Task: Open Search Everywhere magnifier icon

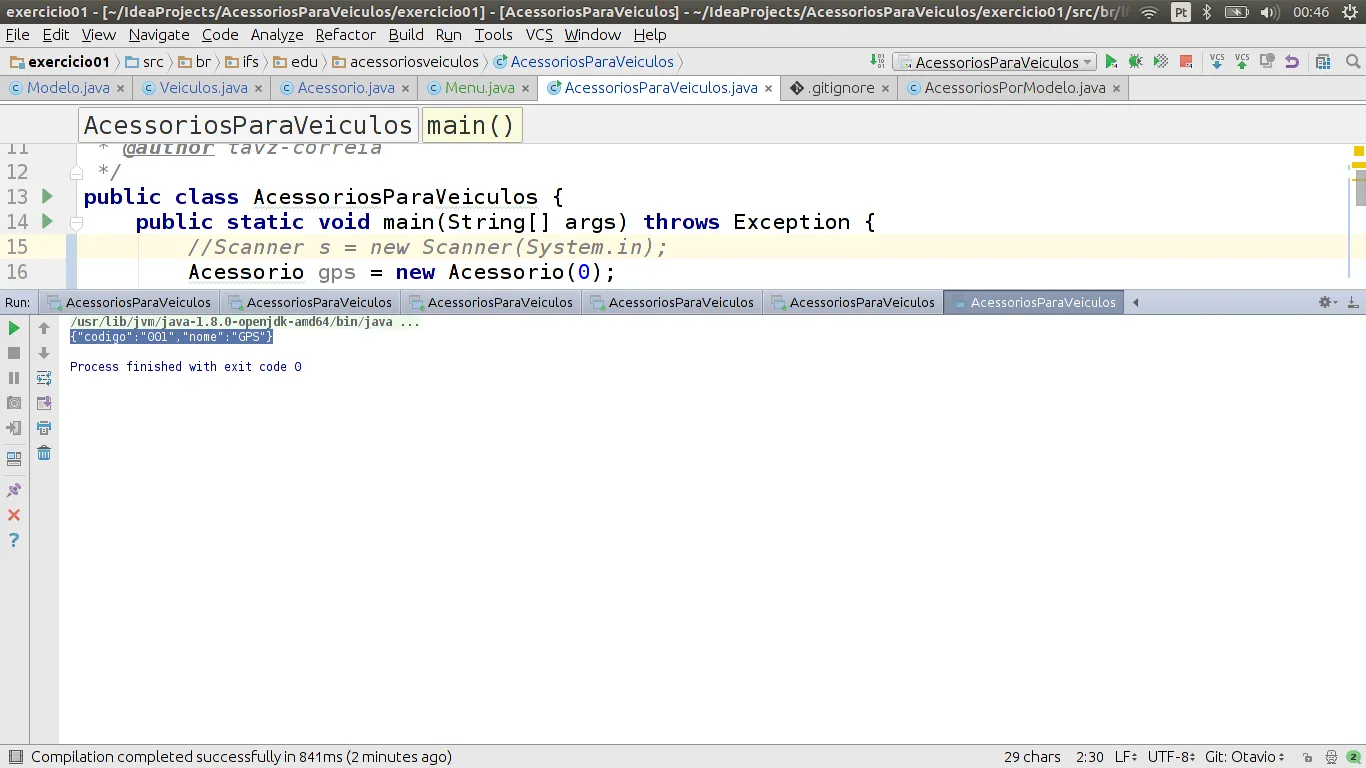Action: coord(1354,62)
